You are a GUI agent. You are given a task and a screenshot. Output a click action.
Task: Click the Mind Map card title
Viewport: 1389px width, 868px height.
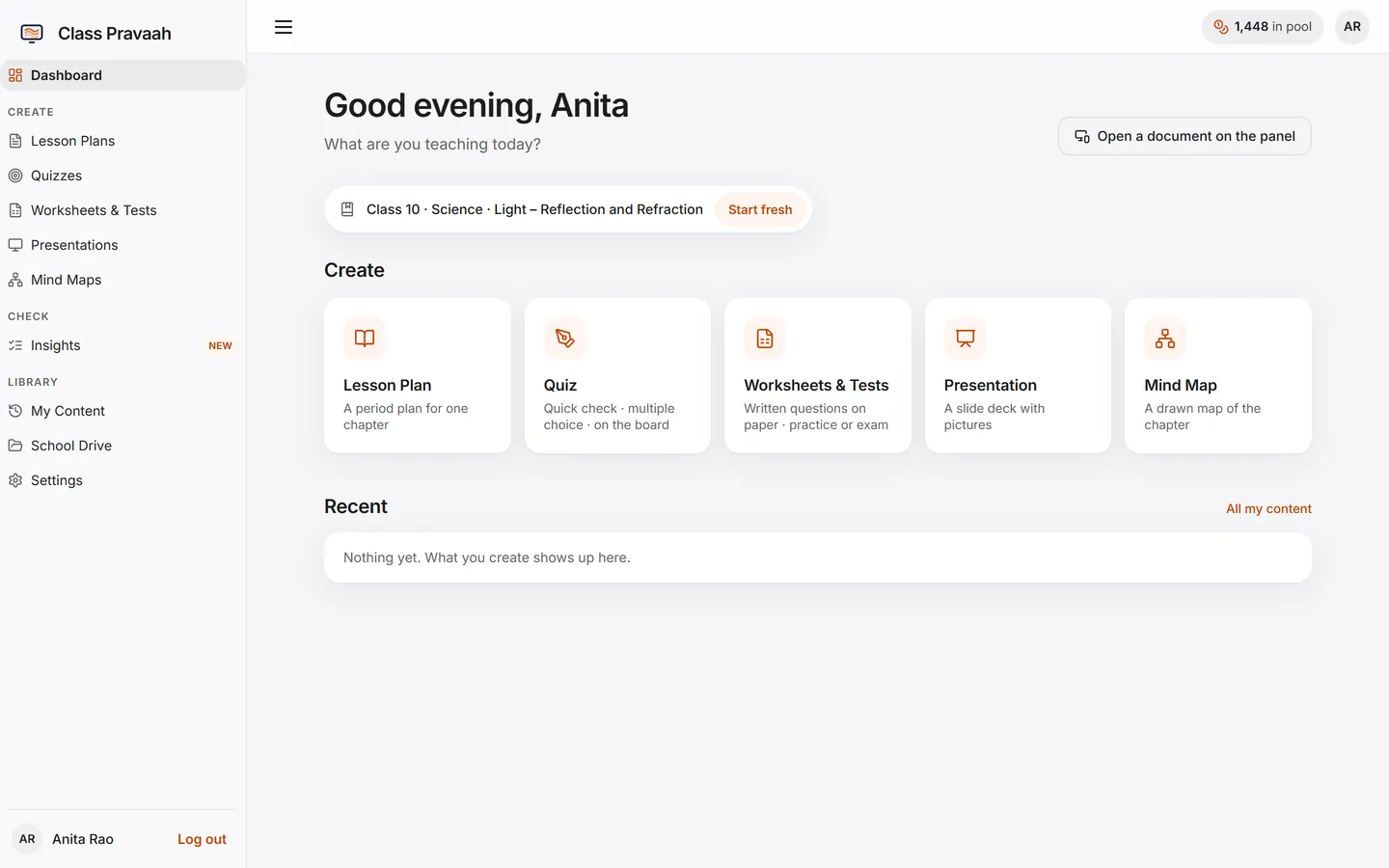coord(1181,385)
